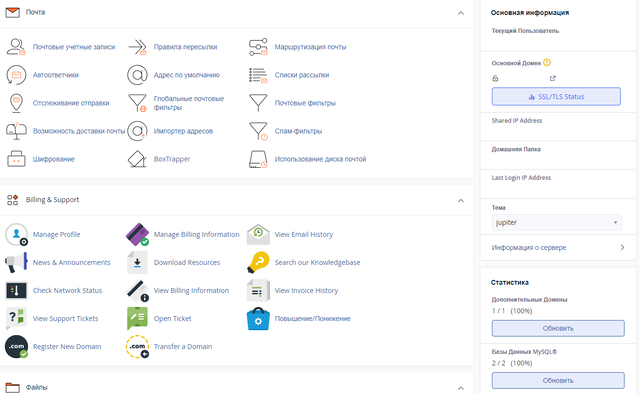The width and height of the screenshot is (640, 394).
Task: Open the Тема jupiter dropdown
Action: (557, 223)
